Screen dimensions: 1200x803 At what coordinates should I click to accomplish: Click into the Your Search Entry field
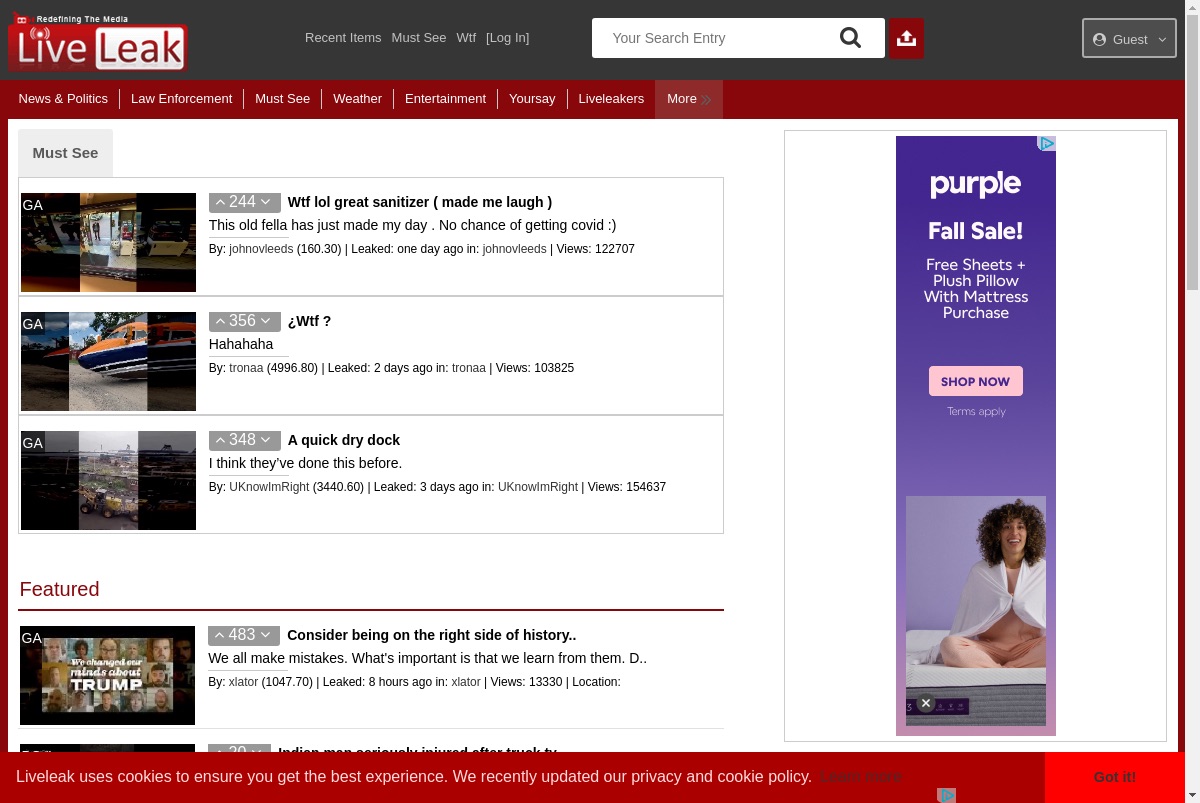[x=715, y=38]
